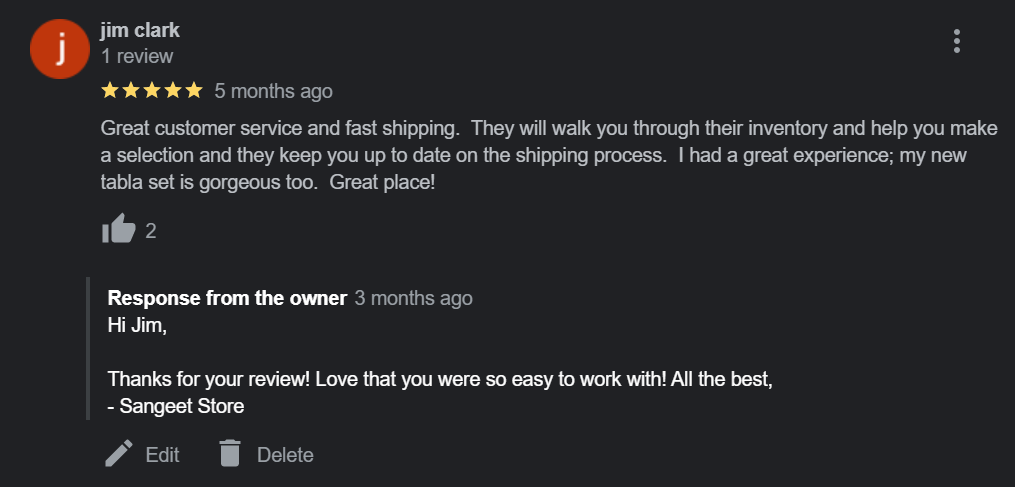Viewport: 1015px width, 487px height.
Task: Click the "1 review" count text
Action: click(137, 56)
